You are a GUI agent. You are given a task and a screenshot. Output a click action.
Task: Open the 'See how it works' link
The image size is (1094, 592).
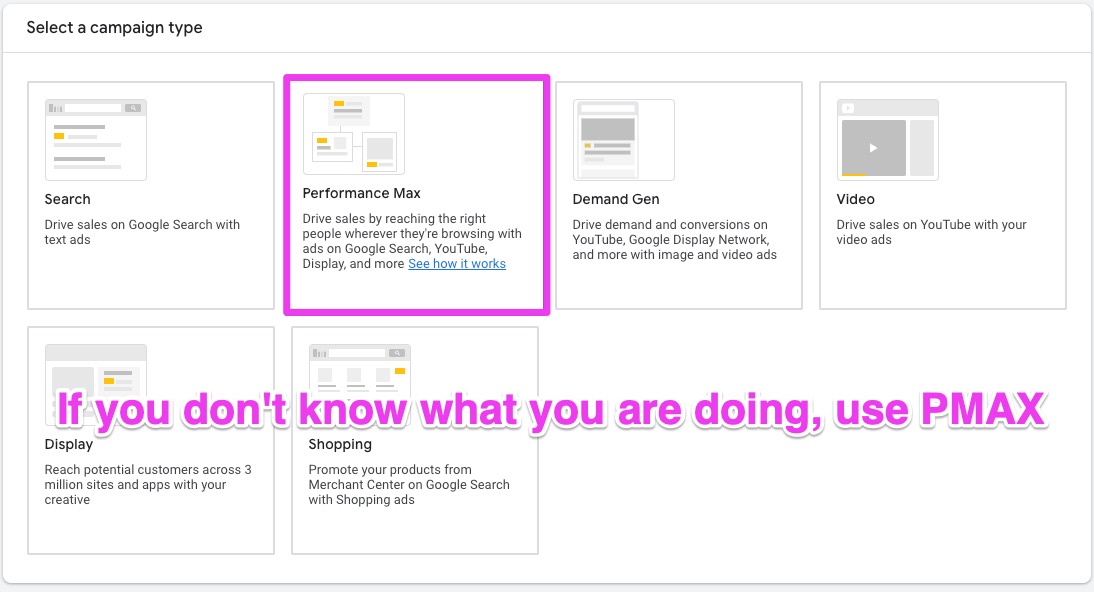pos(457,264)
